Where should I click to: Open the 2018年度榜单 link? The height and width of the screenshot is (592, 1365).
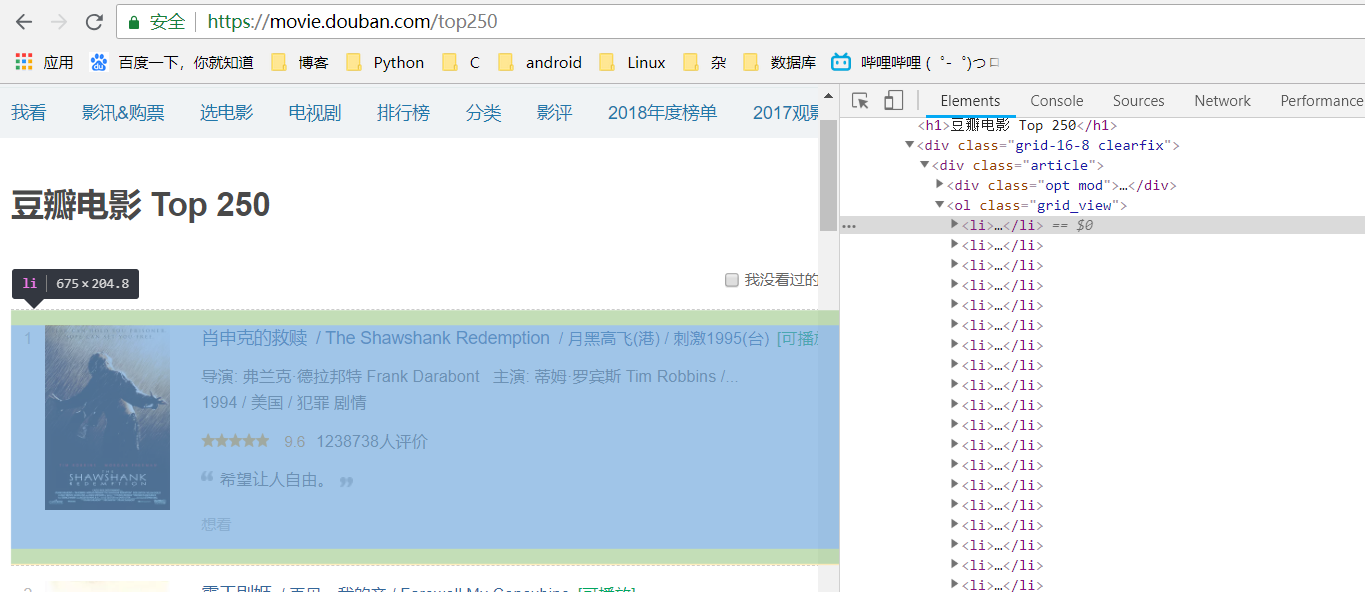662,113
